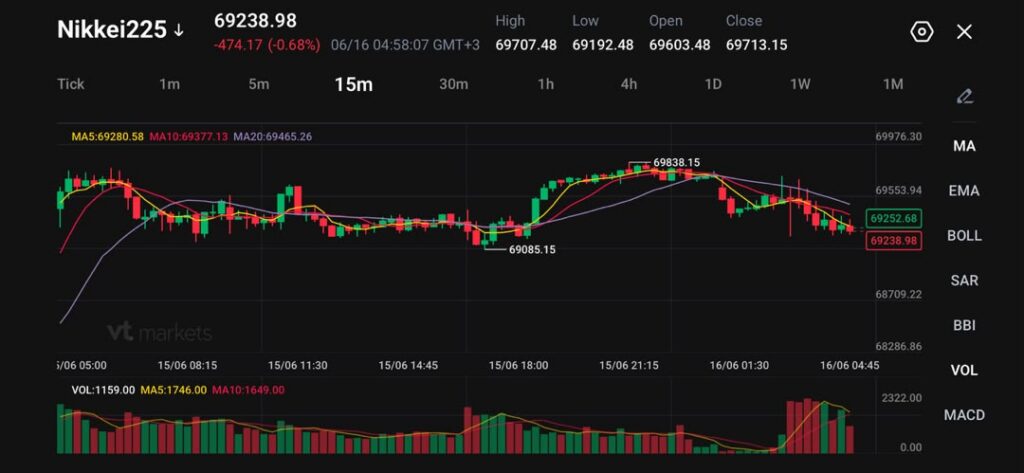Switch to the 1h timeframe
Image resolution: width=1024 pixels, height=473 pixels.
coord(546,84)
